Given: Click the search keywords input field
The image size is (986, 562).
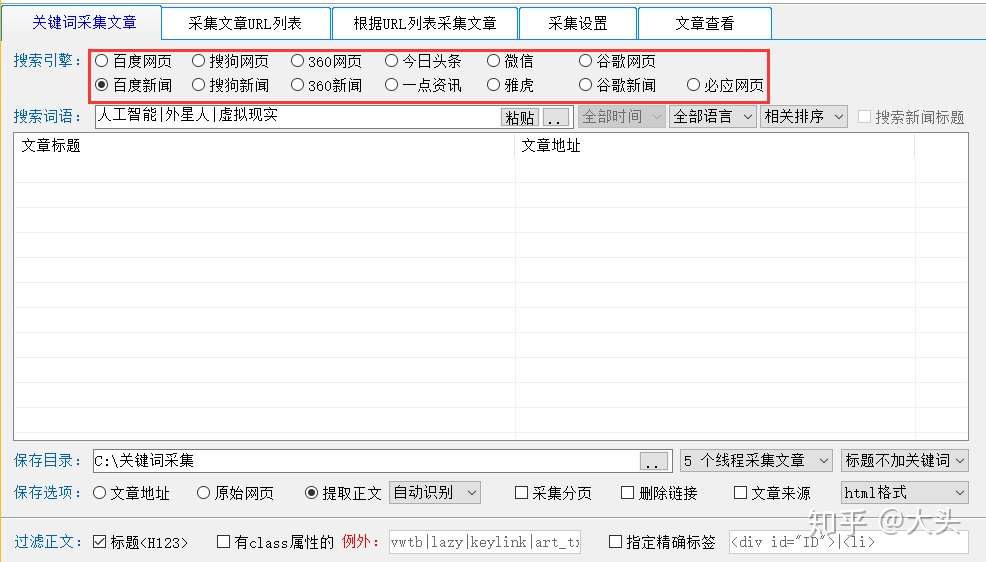Looking at the screenshot, I should (297, 116).
